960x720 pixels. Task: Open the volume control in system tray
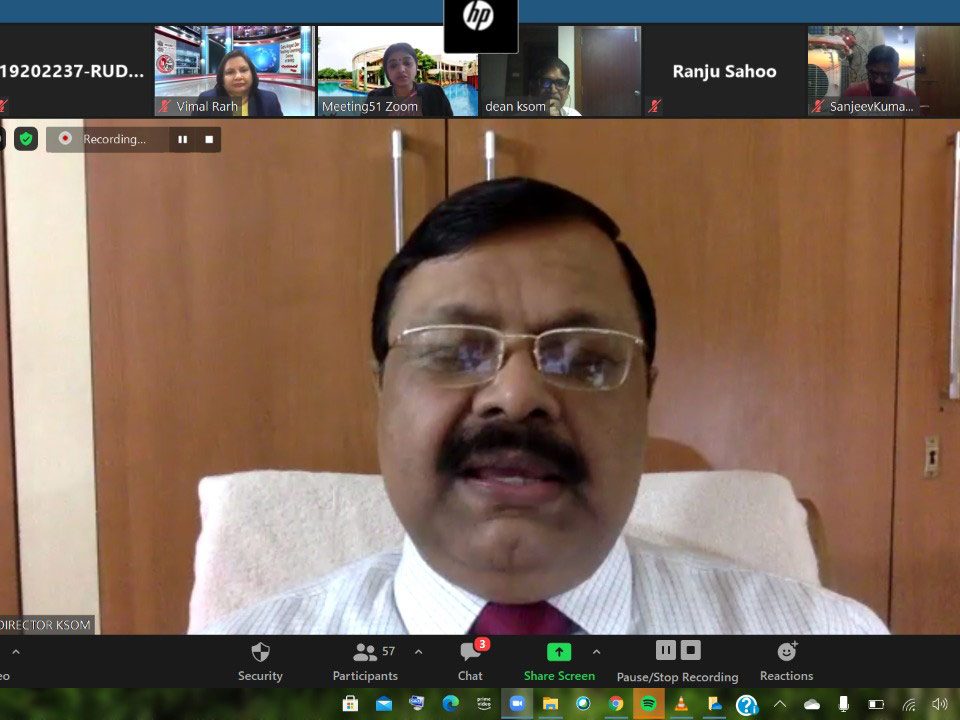coord(939,704)
